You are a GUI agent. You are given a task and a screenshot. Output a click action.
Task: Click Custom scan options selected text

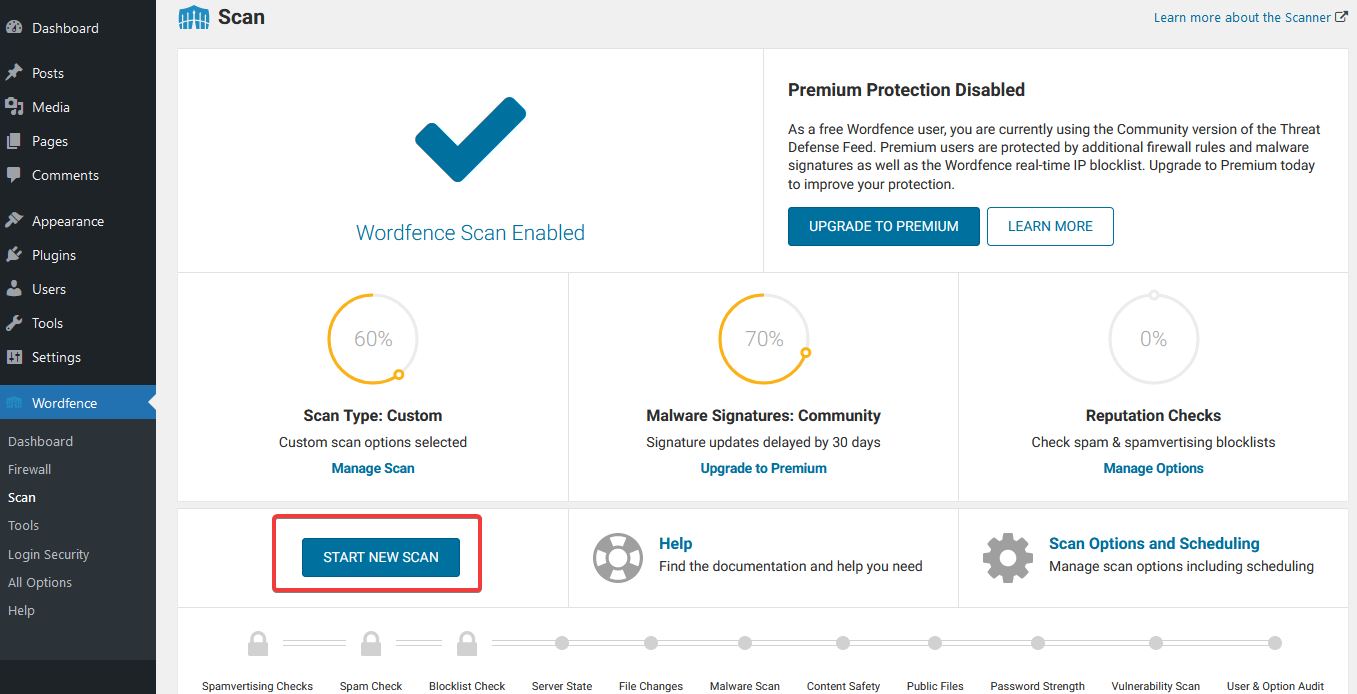pyautogui.click(x=373, y=442)
